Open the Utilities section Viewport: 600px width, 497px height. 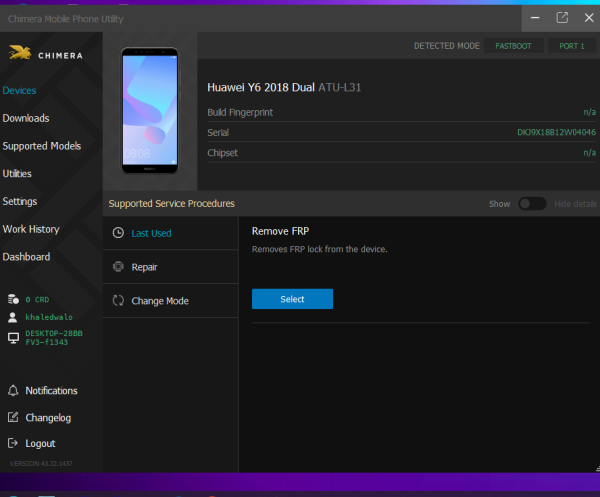coord(17,174)
